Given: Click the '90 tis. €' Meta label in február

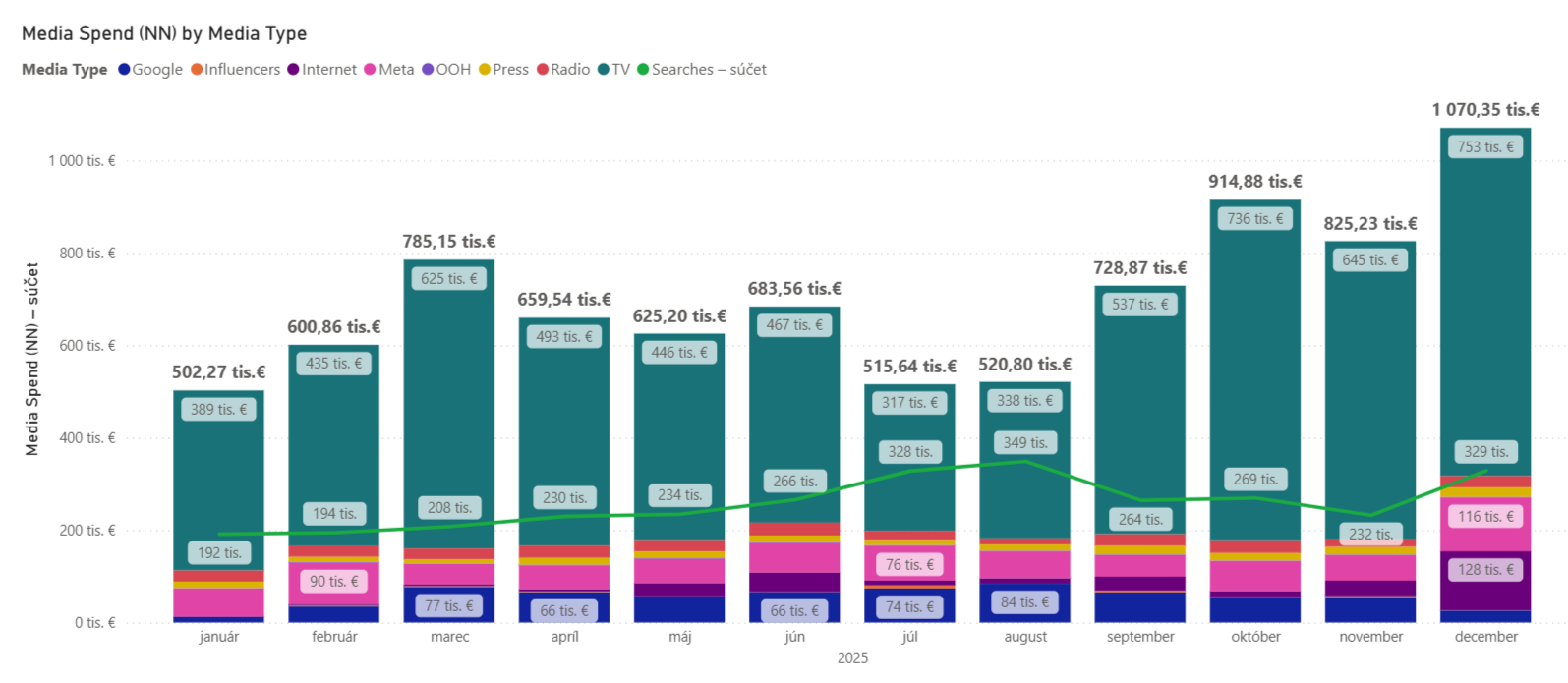Looking at the screenshot, I should click(334, 582).
